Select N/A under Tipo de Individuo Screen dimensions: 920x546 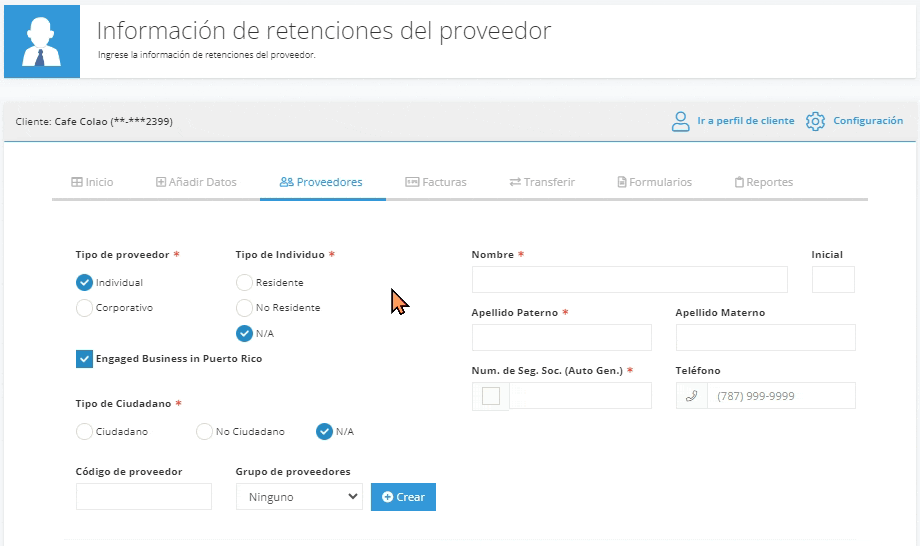pyautogui.click(x=244, y=334)
